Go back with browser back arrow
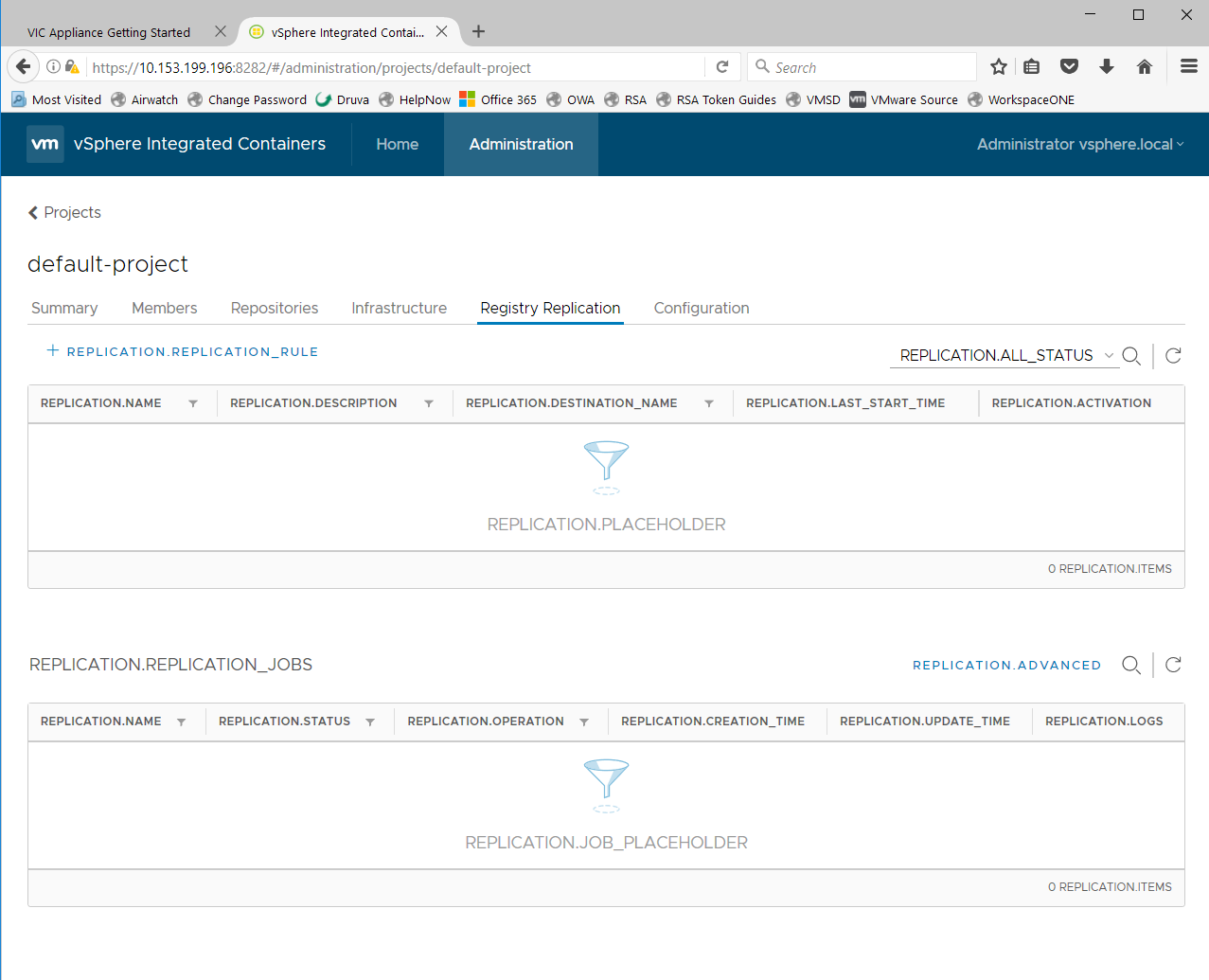 coord(24,67)
